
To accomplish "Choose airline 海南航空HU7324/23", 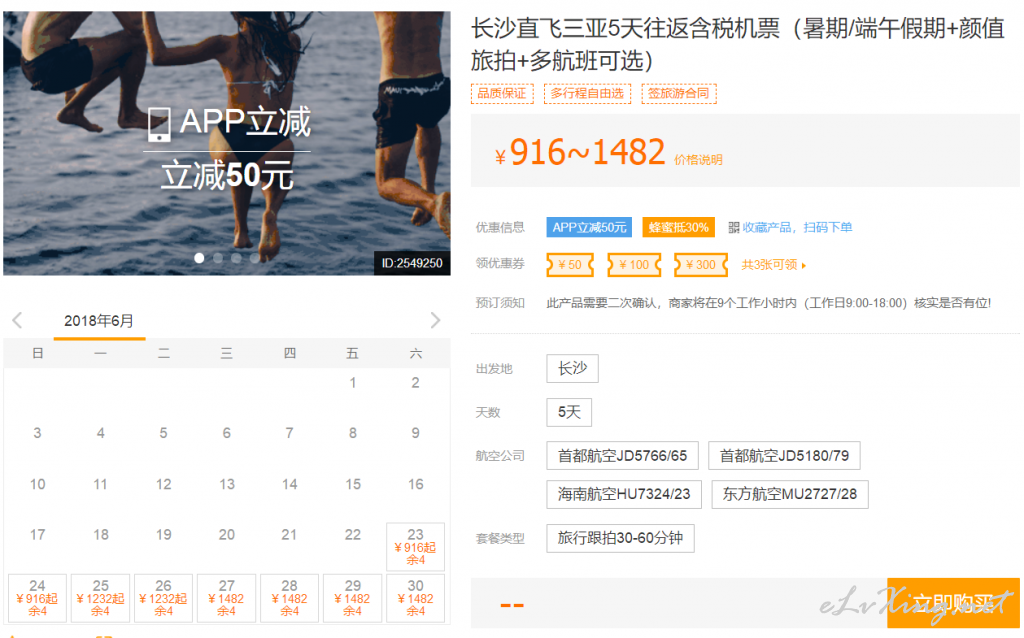I will coord(624,494).
